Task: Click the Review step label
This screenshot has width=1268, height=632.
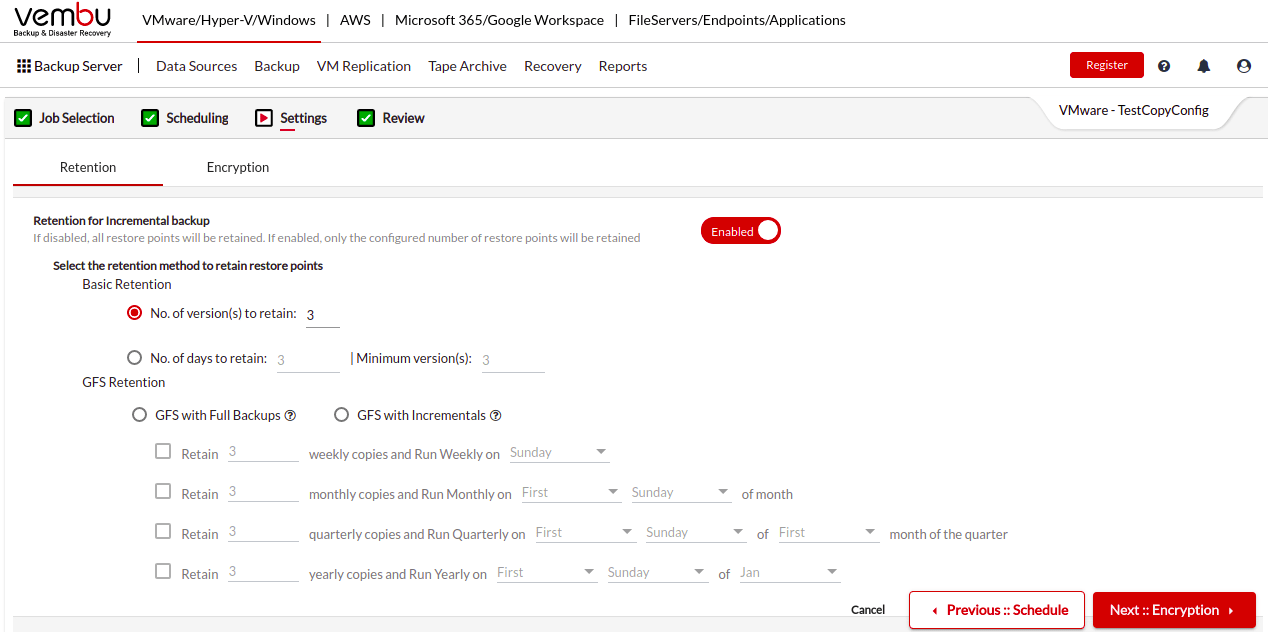Action: (404, 118)
